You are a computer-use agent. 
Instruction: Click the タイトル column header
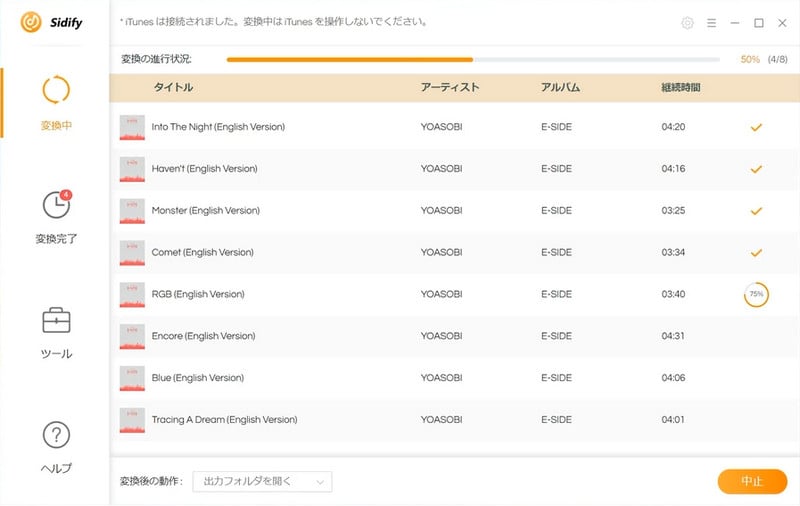[173, 87]
